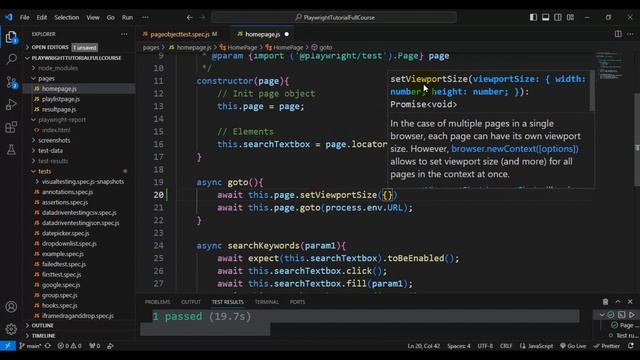Collapse the tests folder
This screenshot has width=640, height=360.
(78, 171)
